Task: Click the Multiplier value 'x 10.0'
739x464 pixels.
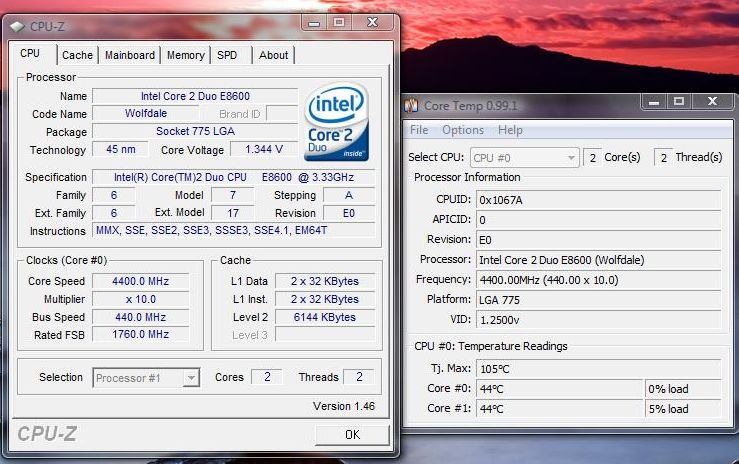Action: point(140,299)
